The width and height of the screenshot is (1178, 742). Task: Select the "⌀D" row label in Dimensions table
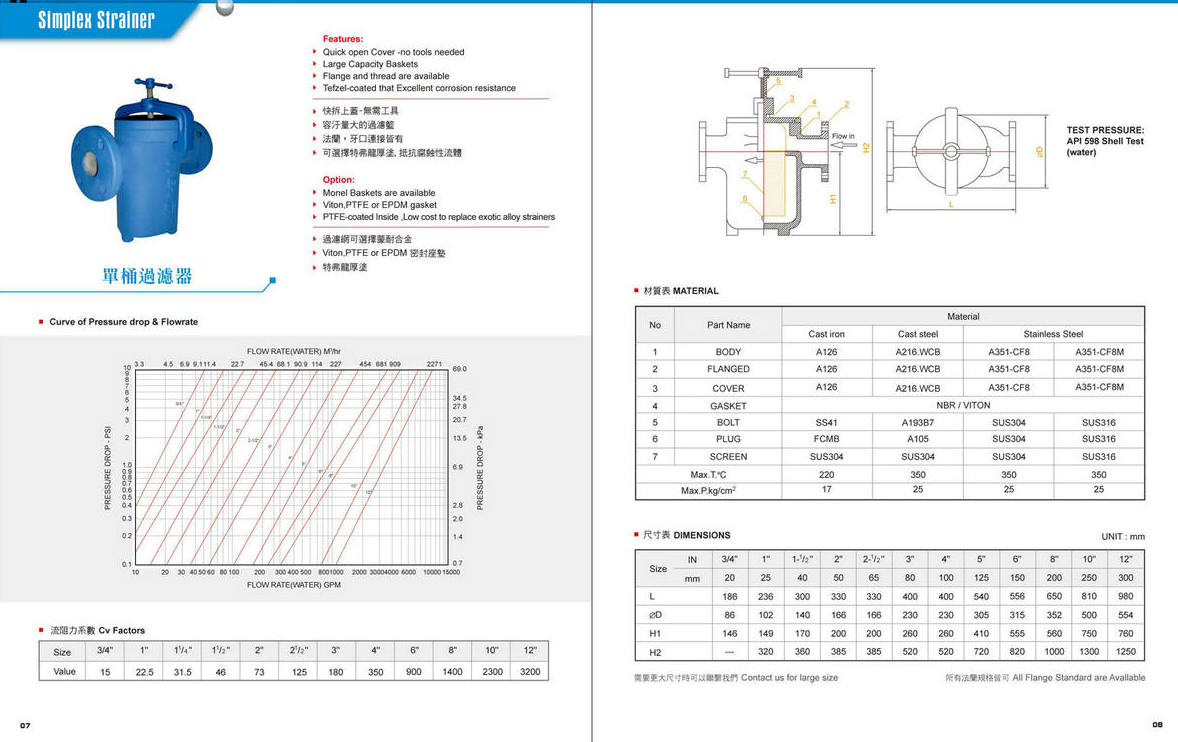[x=655, y=615]
